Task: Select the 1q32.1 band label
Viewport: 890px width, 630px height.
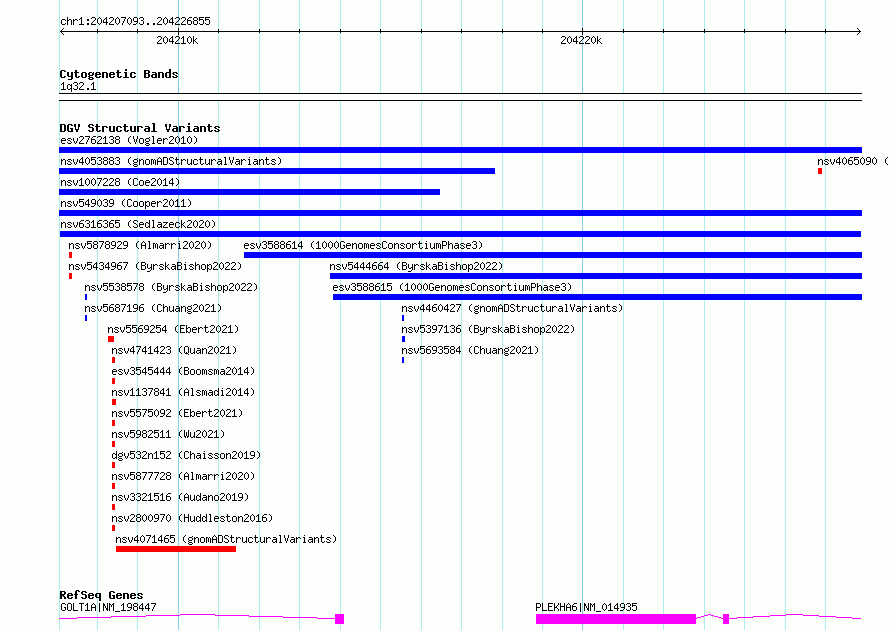Action: point(78,86)
